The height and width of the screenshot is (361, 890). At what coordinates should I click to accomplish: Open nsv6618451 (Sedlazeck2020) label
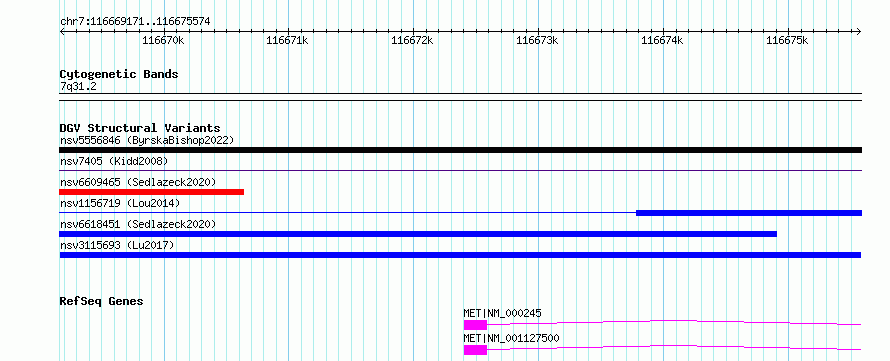(138, 224)
